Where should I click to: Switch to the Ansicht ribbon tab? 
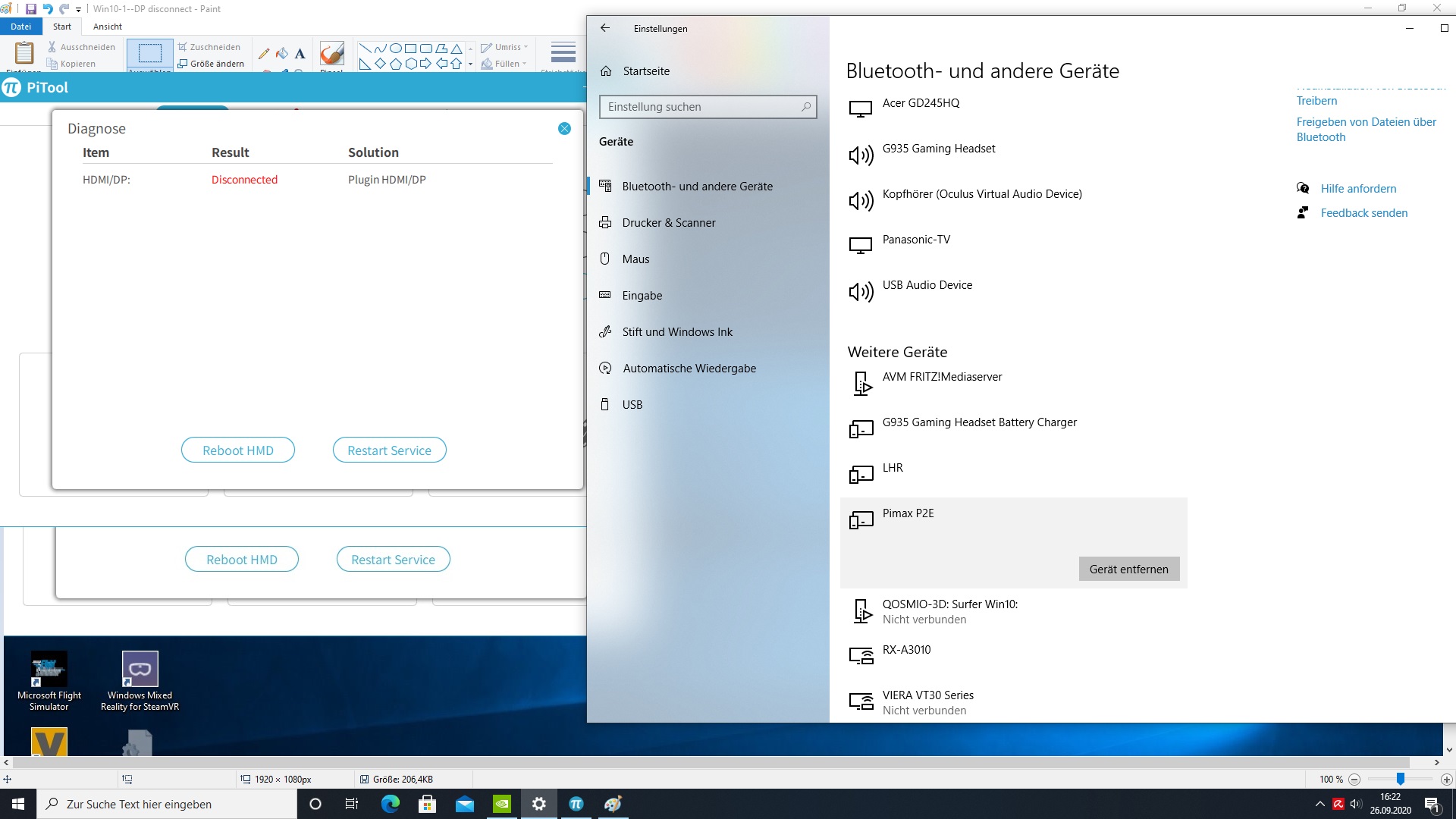[x=107, y=27]
